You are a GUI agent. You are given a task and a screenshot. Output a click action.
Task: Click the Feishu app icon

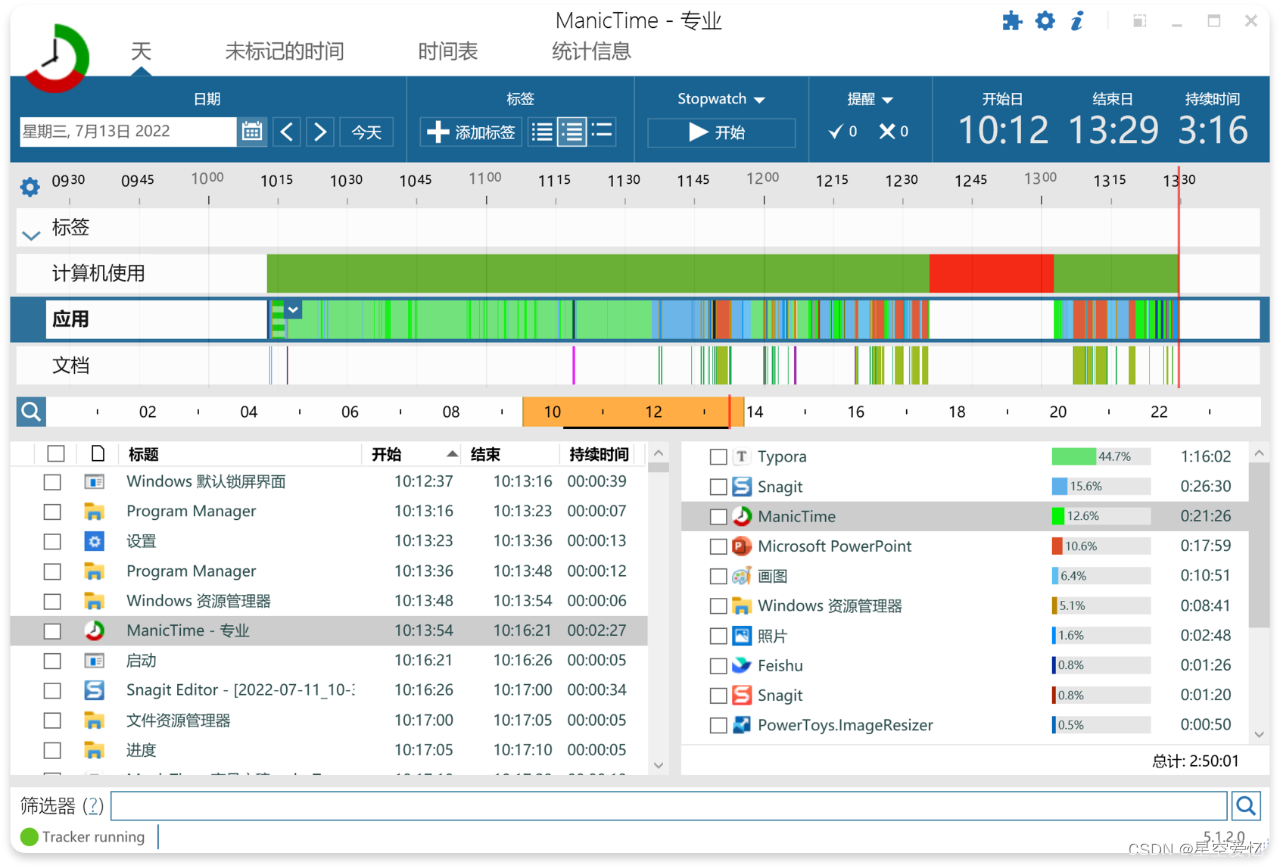[x=741, y=665]
